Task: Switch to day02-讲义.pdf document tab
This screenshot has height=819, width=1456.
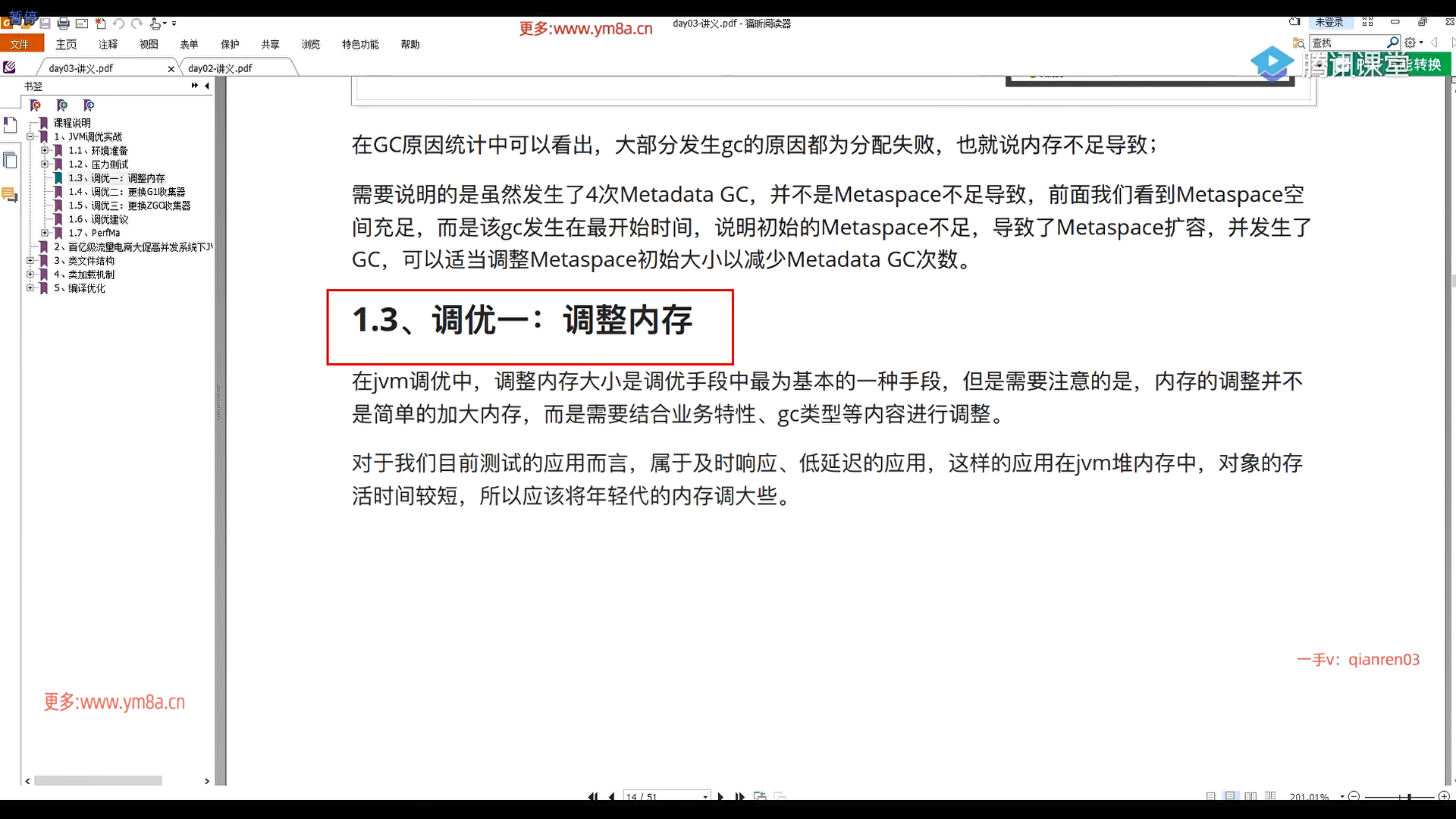Action: 220,68
